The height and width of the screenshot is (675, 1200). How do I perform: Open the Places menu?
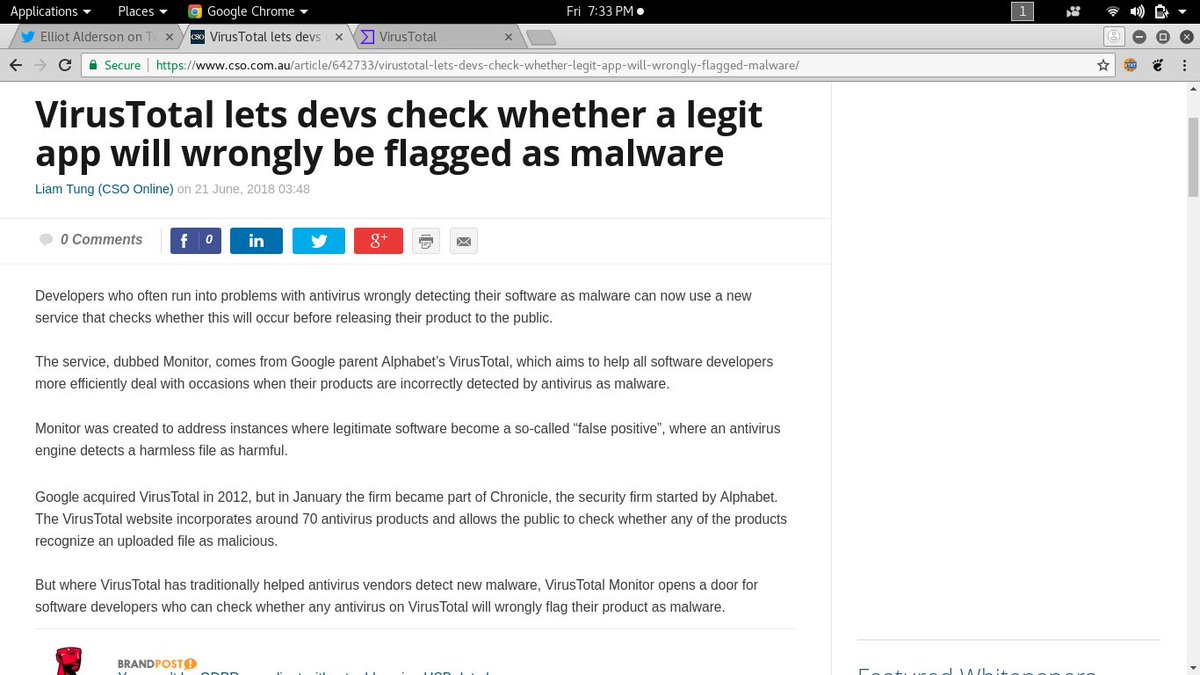click(x=142, y=11)
